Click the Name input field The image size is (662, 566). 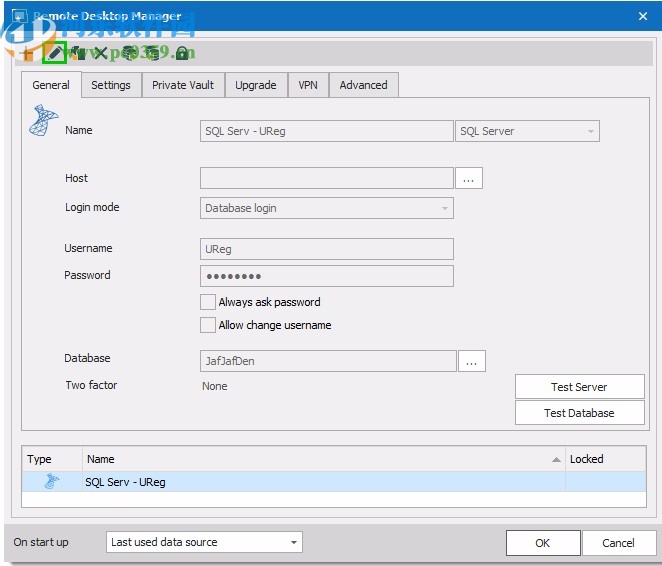pyautogui.click(x=327, y=131)
